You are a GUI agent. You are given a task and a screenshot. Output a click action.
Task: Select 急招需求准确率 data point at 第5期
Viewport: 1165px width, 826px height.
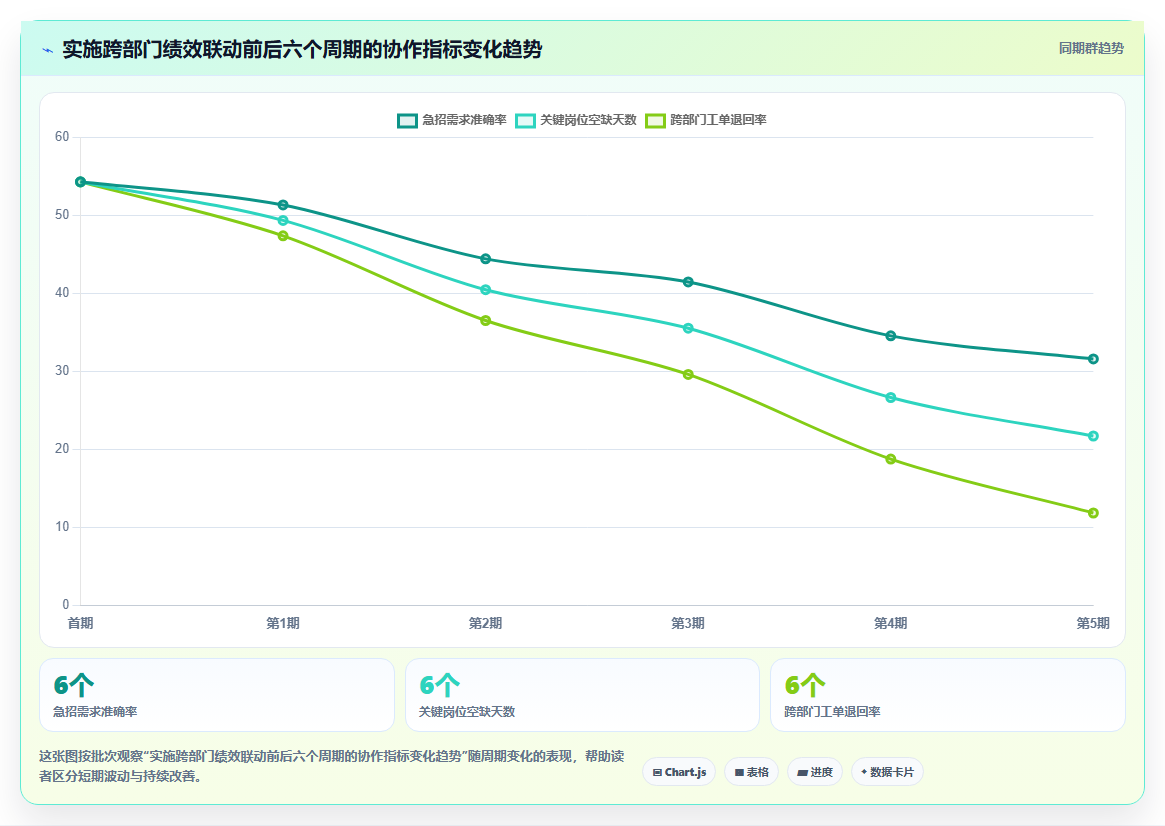pos(1093,359)
